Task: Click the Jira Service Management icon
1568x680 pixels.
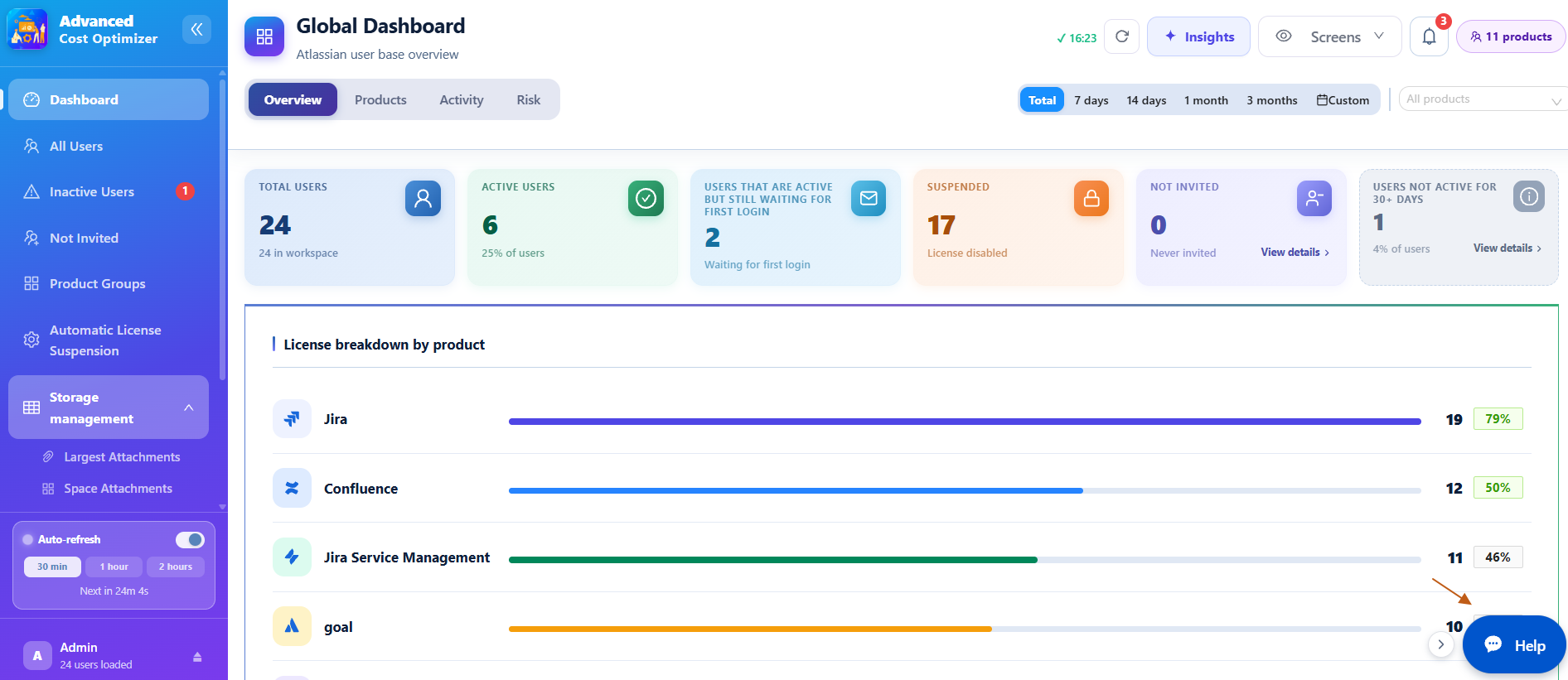Action: (x=292, y=557)
